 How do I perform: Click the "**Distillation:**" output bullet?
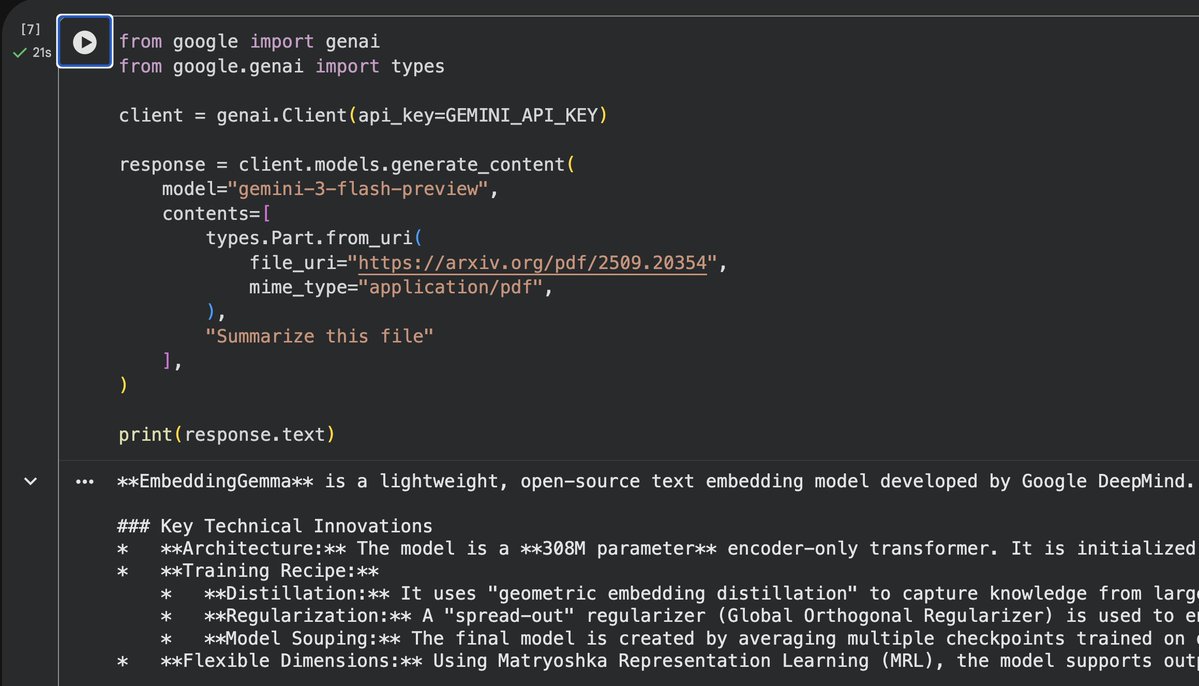(297, 593)
